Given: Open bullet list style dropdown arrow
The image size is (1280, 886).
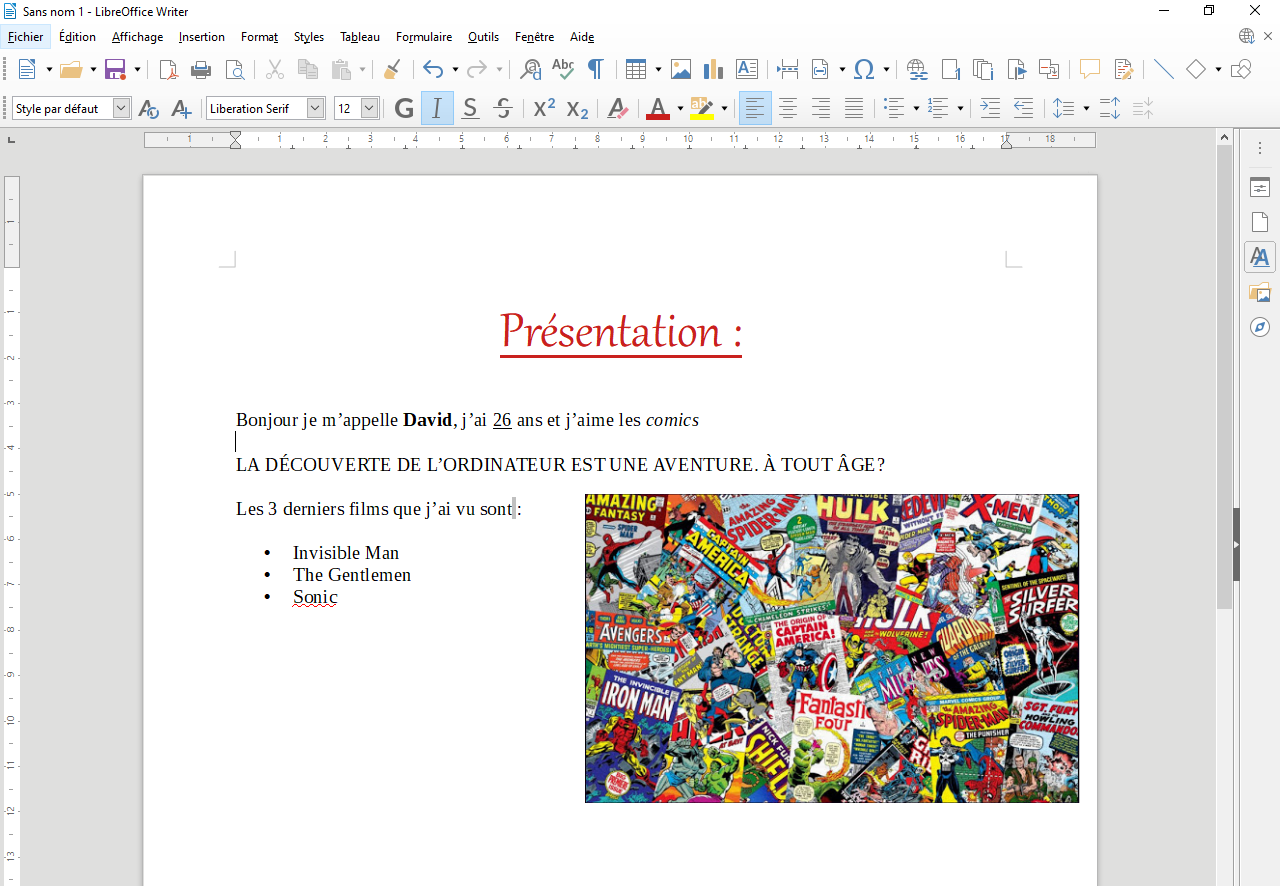Looking at the screenshot, I should coord(916,108).
